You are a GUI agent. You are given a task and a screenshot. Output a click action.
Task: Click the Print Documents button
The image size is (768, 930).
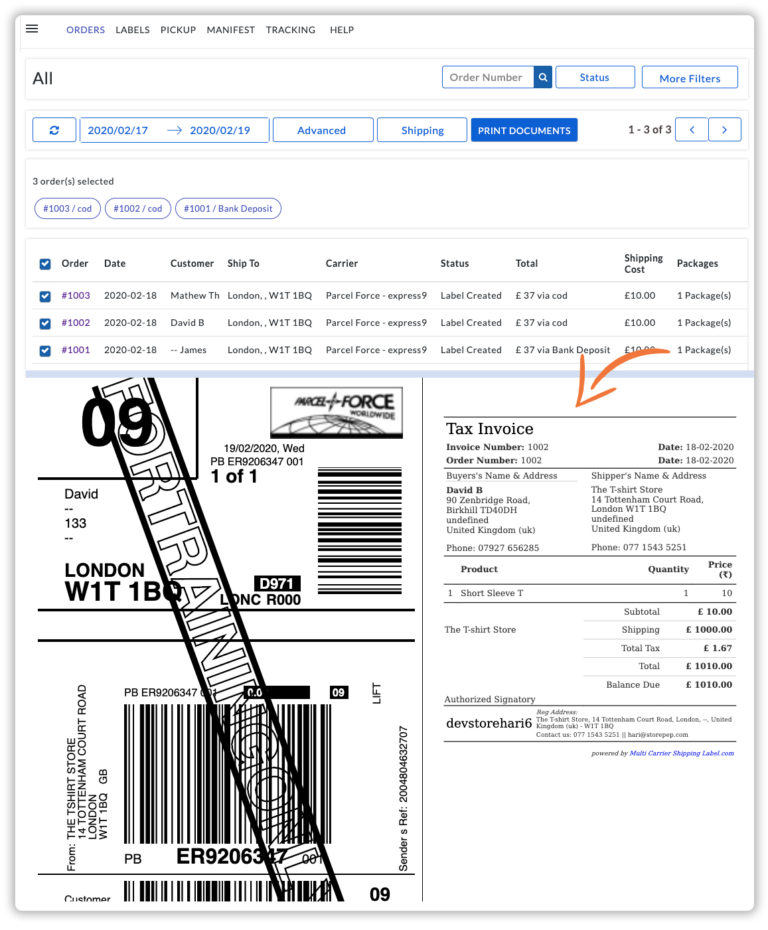tap(524, 130)
